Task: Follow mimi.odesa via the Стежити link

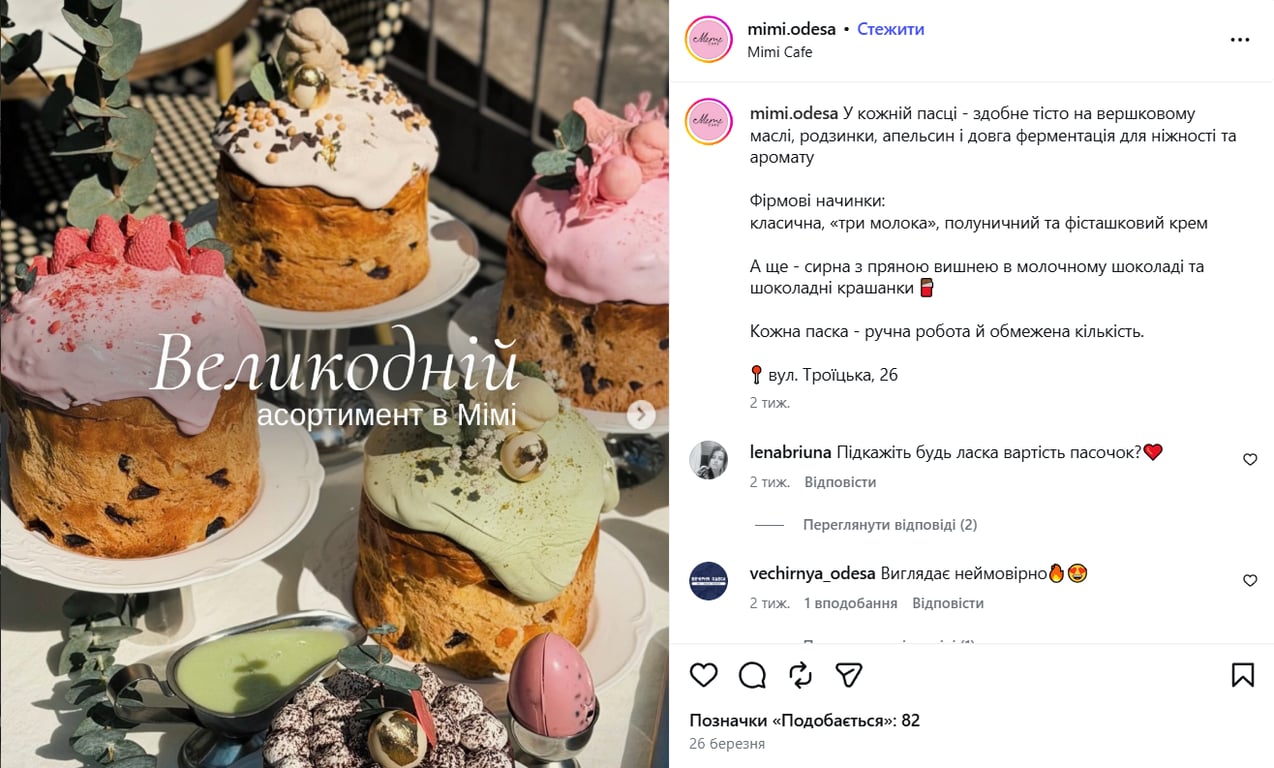Action: click(x=891, y=29)
